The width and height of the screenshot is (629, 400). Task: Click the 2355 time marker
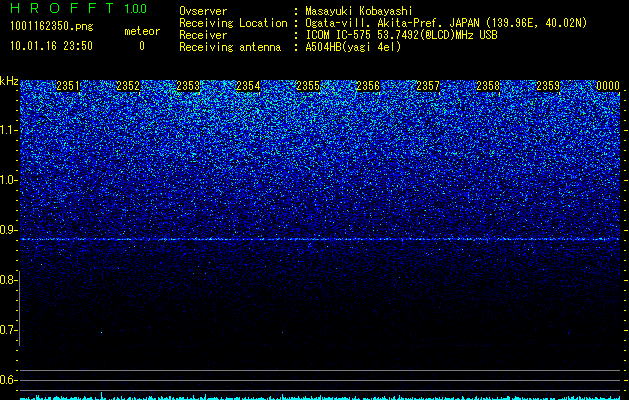[x=308, y=85]
